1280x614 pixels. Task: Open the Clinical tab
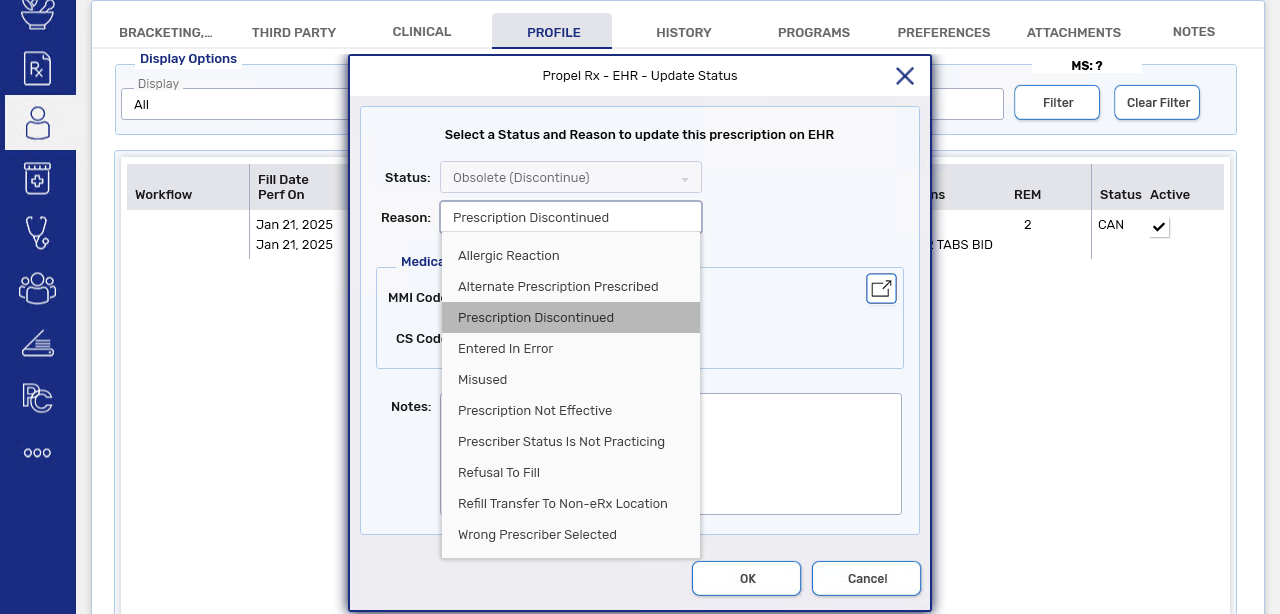pos(422,32)
